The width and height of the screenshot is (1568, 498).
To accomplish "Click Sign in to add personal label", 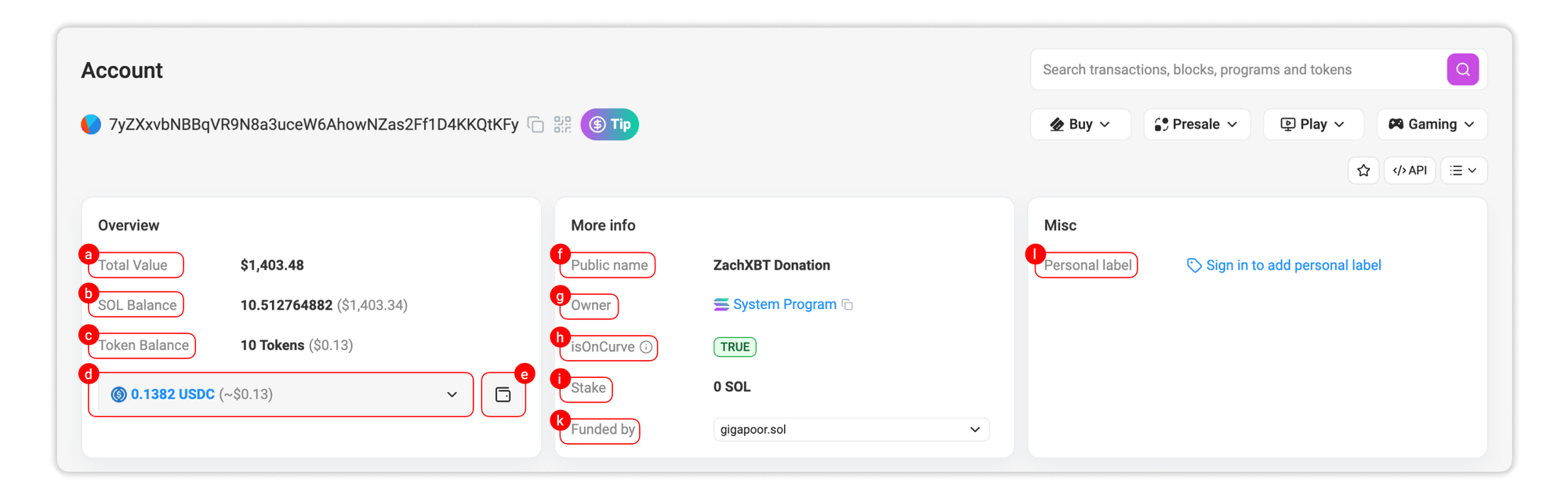I will tap(1293, 265).
